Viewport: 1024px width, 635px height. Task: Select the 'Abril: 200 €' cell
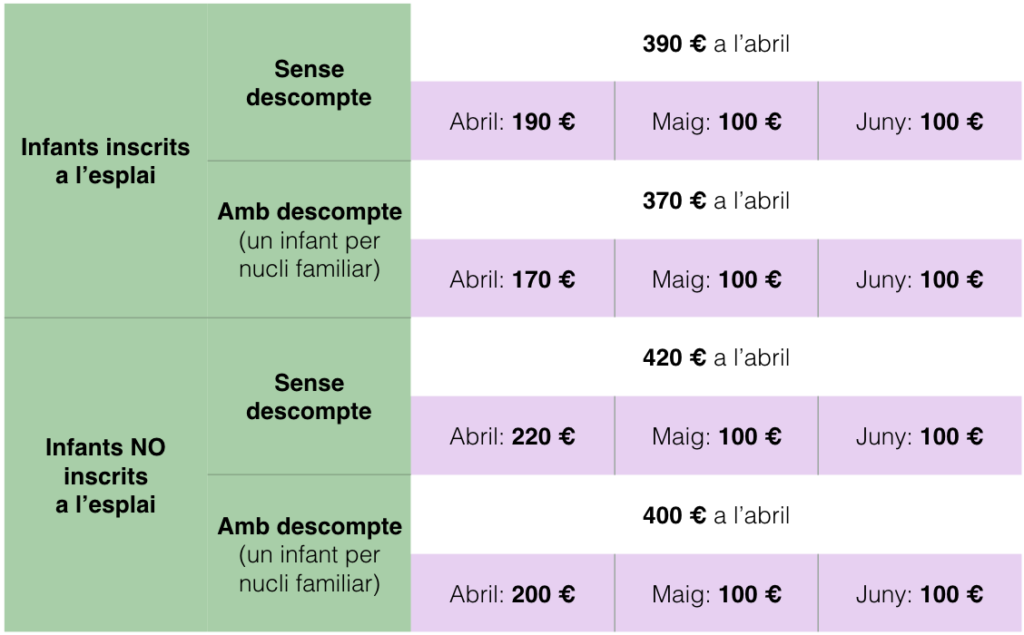pos(513,593)
